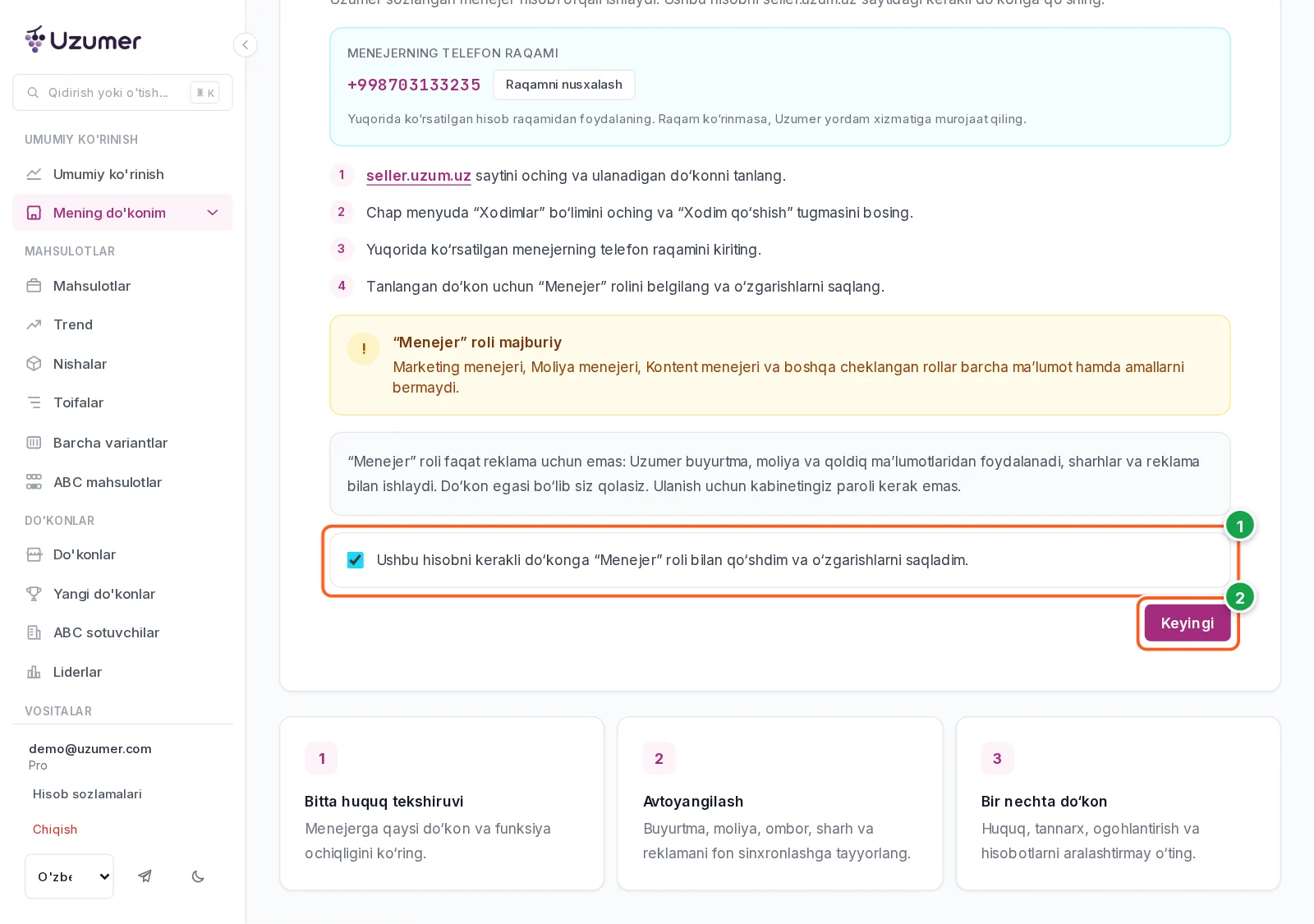Click the Uzumer grape logo icon
The height and width of the screenshot is (924, 1314).
[35, 39]
